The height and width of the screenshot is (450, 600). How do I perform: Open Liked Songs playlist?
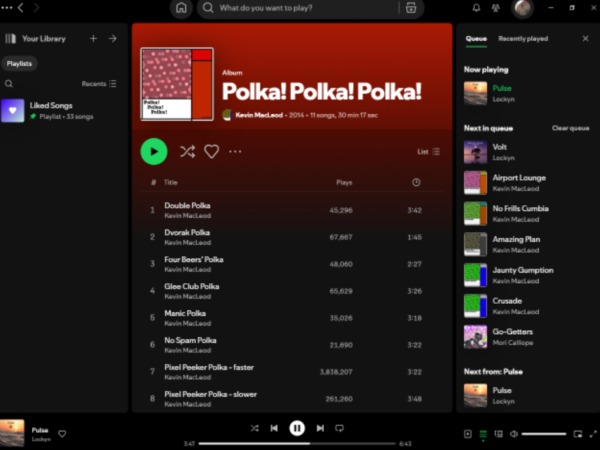[x=63, y=111]
